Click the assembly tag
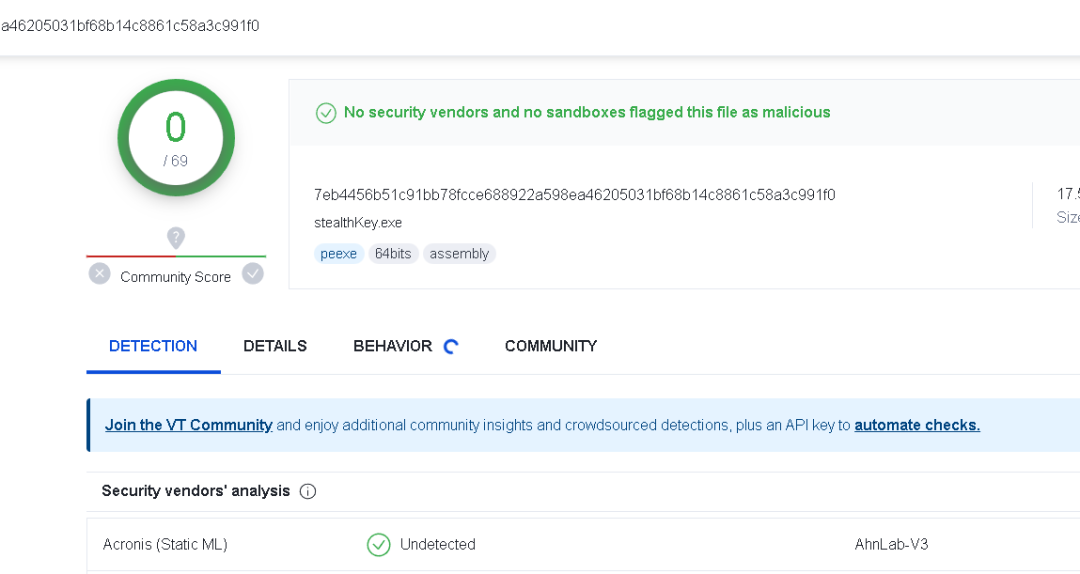Image resolution: width=1080 pixels, height=574 pixels. pos(459,254)
